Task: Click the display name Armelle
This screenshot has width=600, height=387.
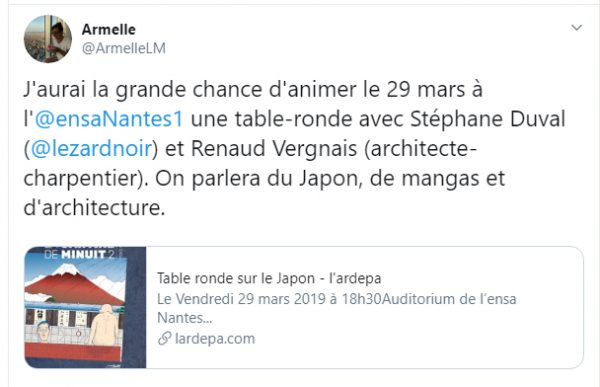Action: [x=109, y=29]
